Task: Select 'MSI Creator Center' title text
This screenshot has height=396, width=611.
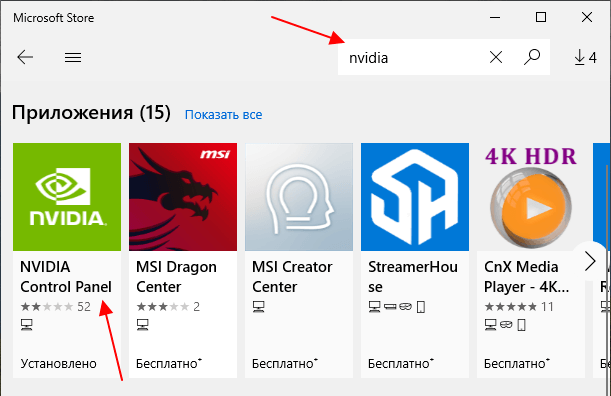Action: click(292, 277)
